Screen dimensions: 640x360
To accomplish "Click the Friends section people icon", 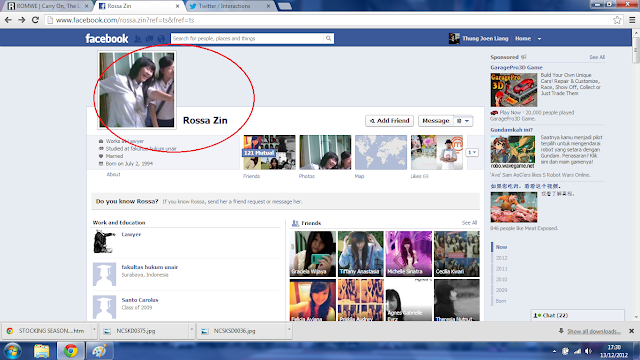I will point(295,223).
